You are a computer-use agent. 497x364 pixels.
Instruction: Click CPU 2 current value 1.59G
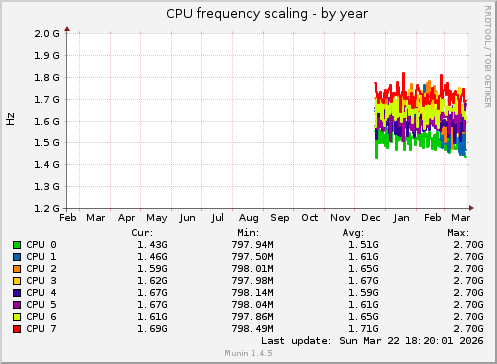tap(152, 269)
